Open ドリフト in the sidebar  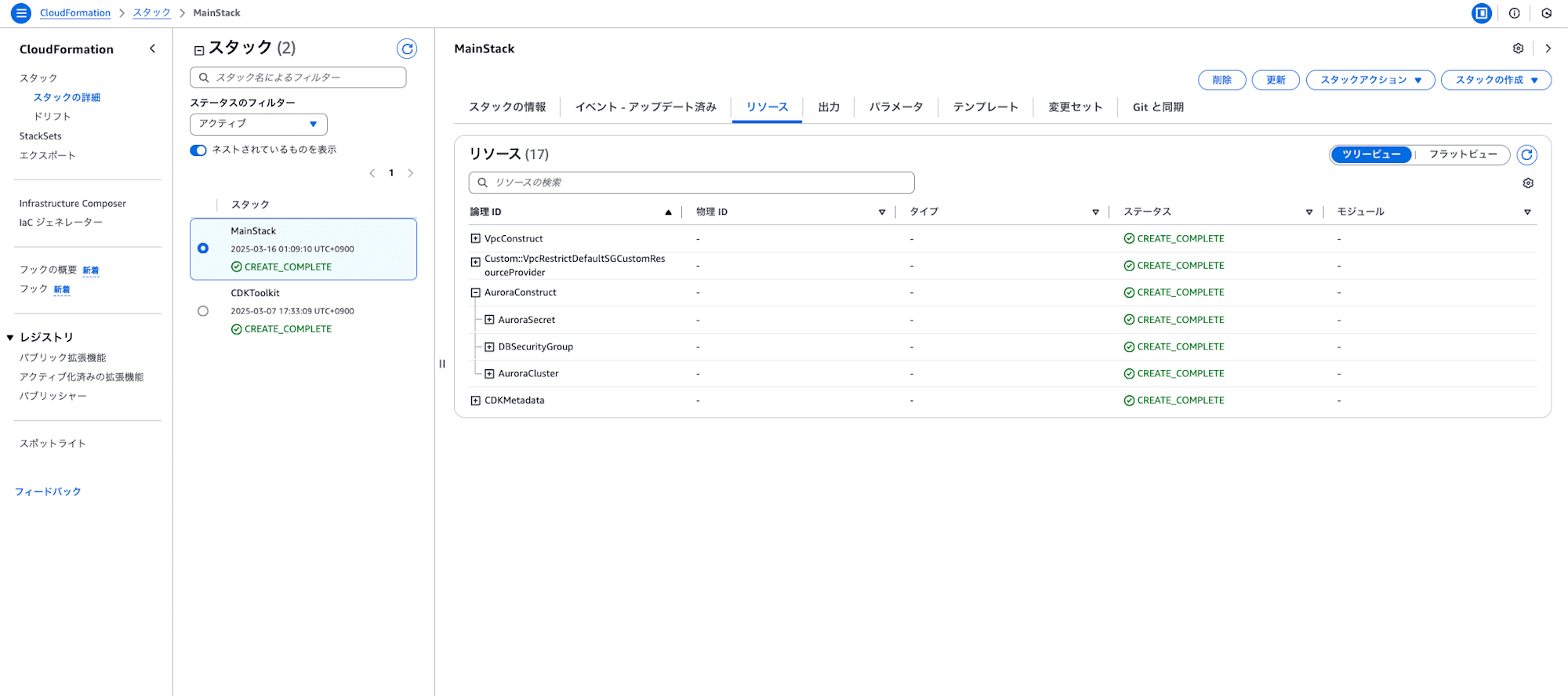(x=52, y=117)
